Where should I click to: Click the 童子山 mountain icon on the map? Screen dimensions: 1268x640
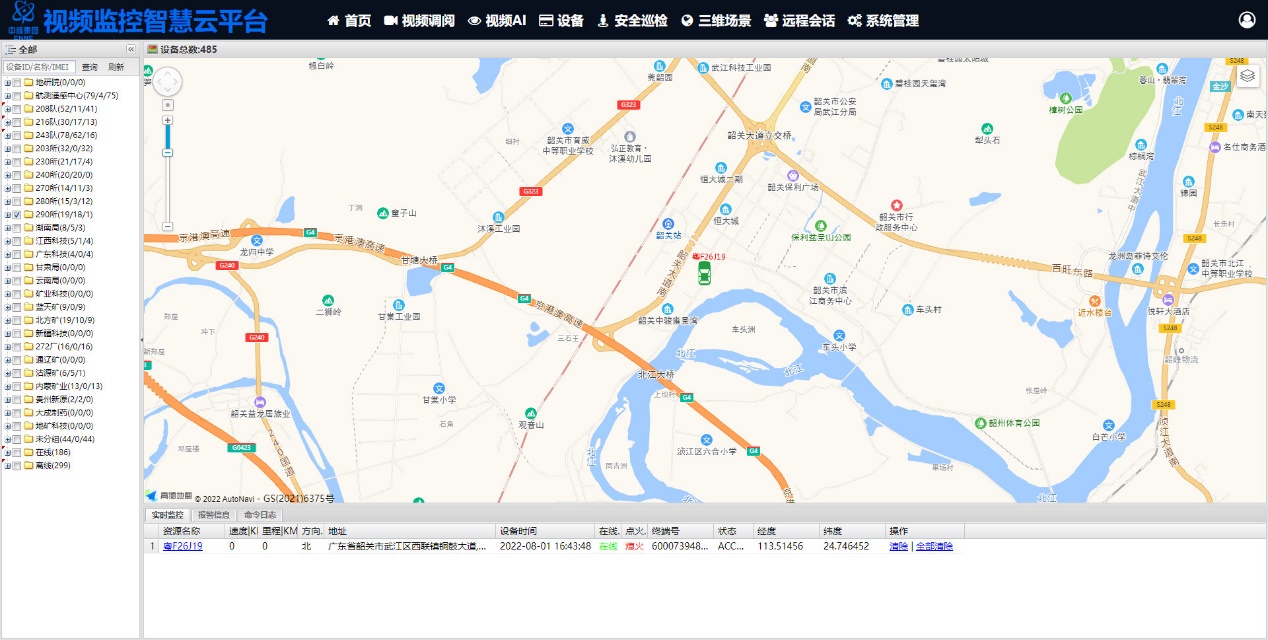pos(383,213)
